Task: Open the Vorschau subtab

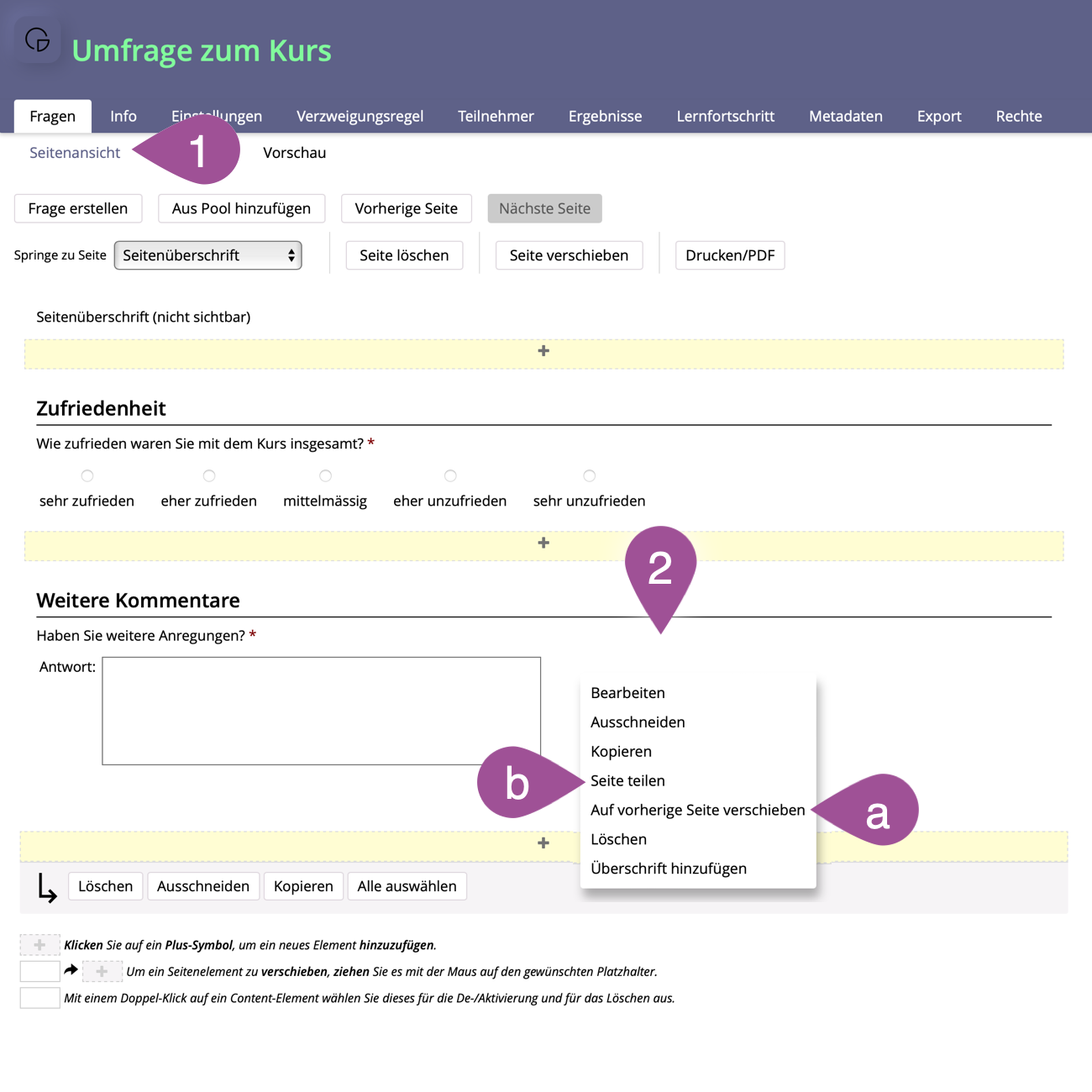Action: [x=294, y=153]
